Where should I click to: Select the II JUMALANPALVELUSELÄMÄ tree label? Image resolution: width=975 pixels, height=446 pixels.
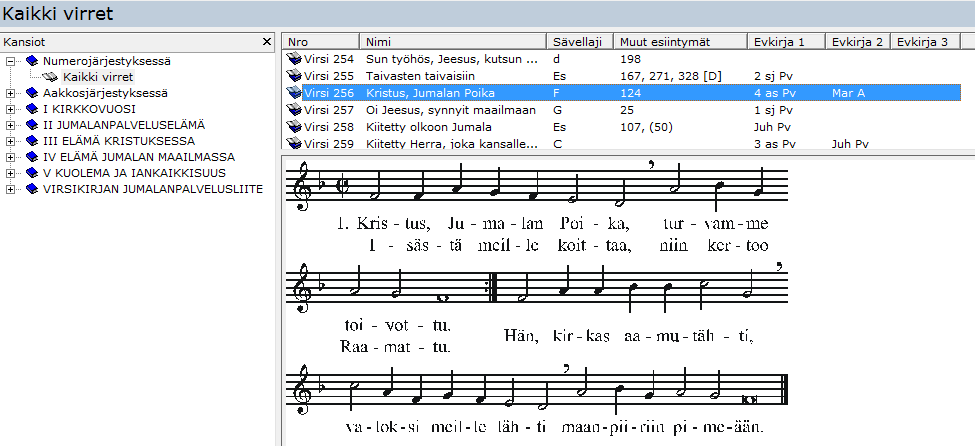tap(124, 125)
